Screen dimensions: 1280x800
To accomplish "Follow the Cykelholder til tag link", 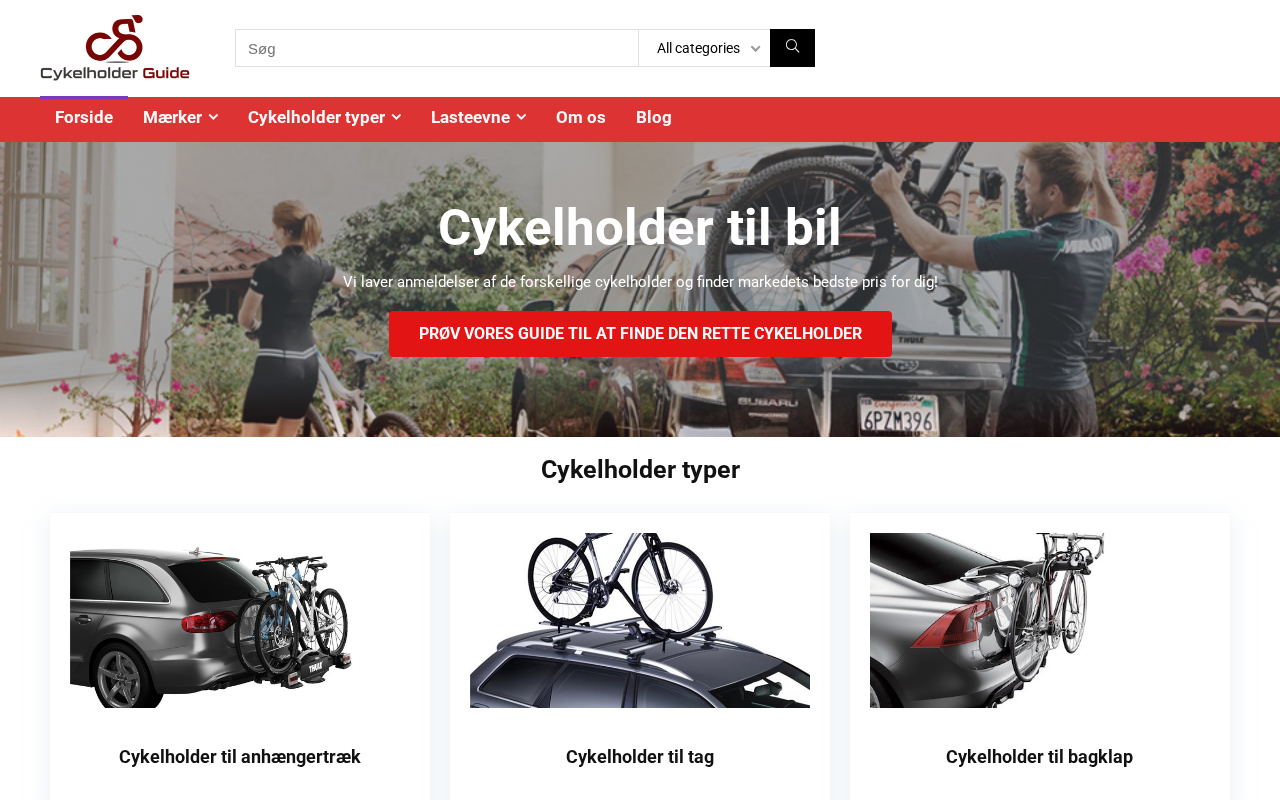I will [640, 757].
